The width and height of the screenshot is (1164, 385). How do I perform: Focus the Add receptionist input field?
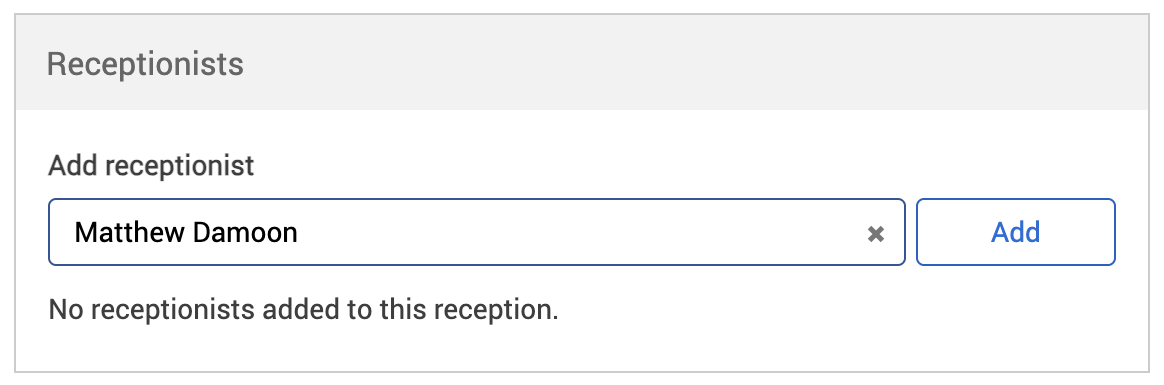coord(477,231)
